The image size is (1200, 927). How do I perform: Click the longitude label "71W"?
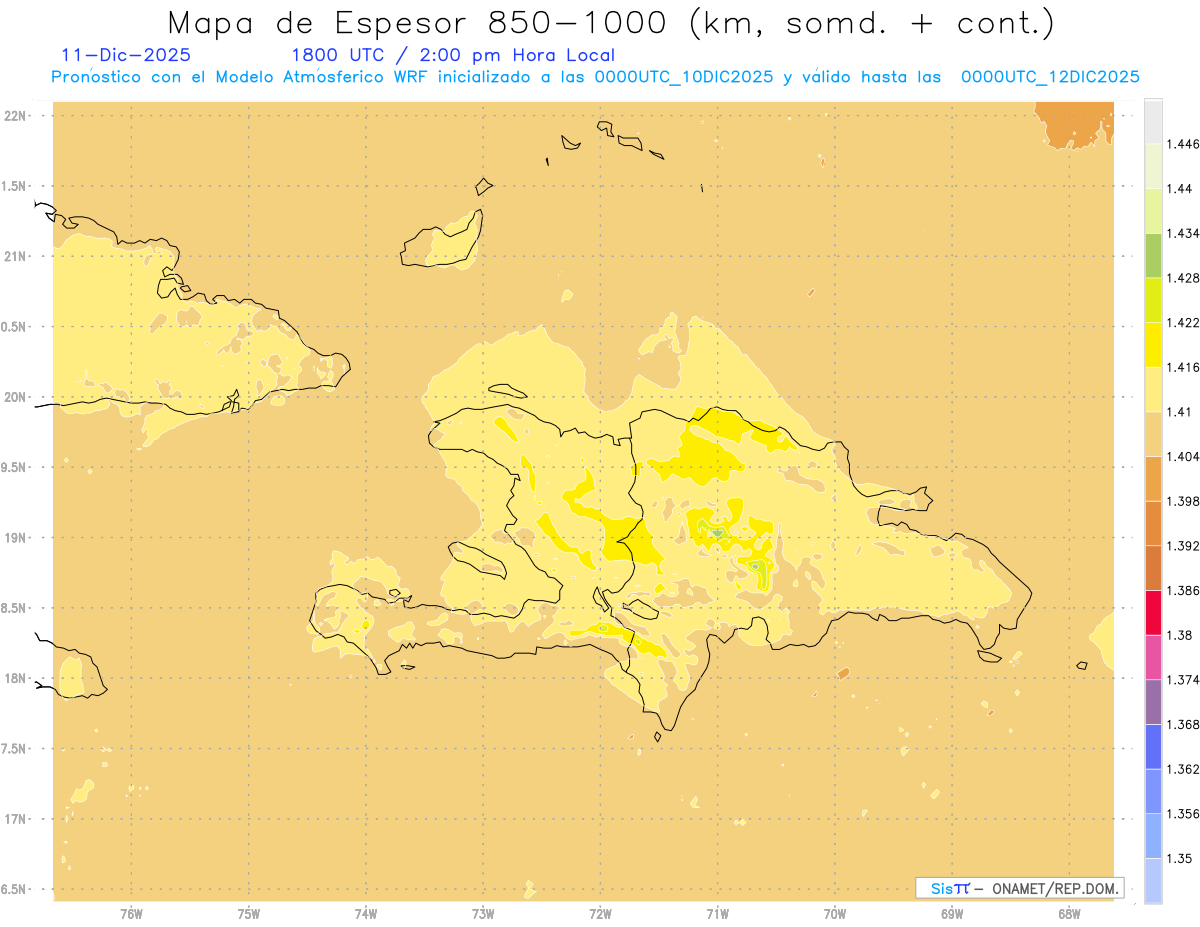point(718,913)
